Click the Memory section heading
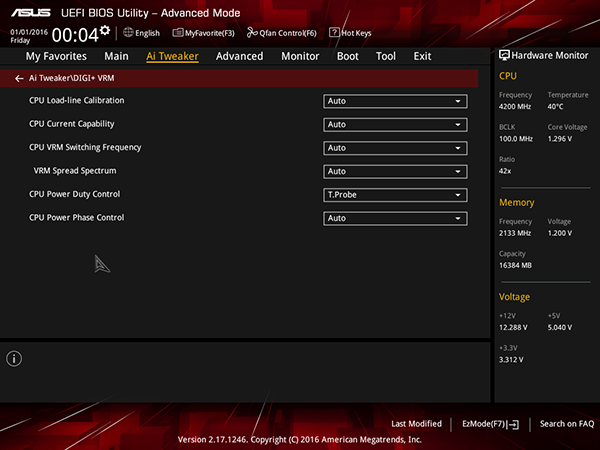600x450 pixels. coord(517,202)
